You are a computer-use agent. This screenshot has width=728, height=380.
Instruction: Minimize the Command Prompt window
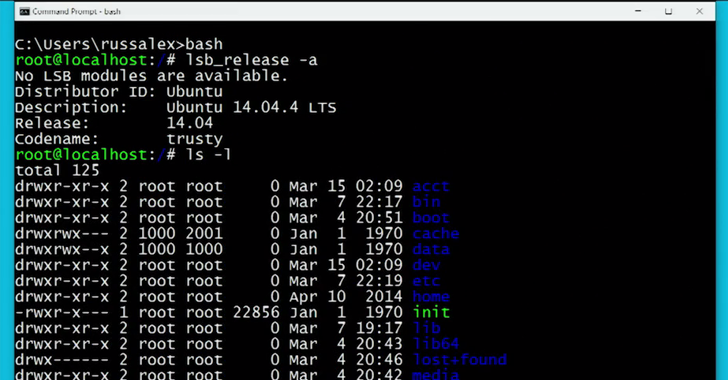coord(638,11)
